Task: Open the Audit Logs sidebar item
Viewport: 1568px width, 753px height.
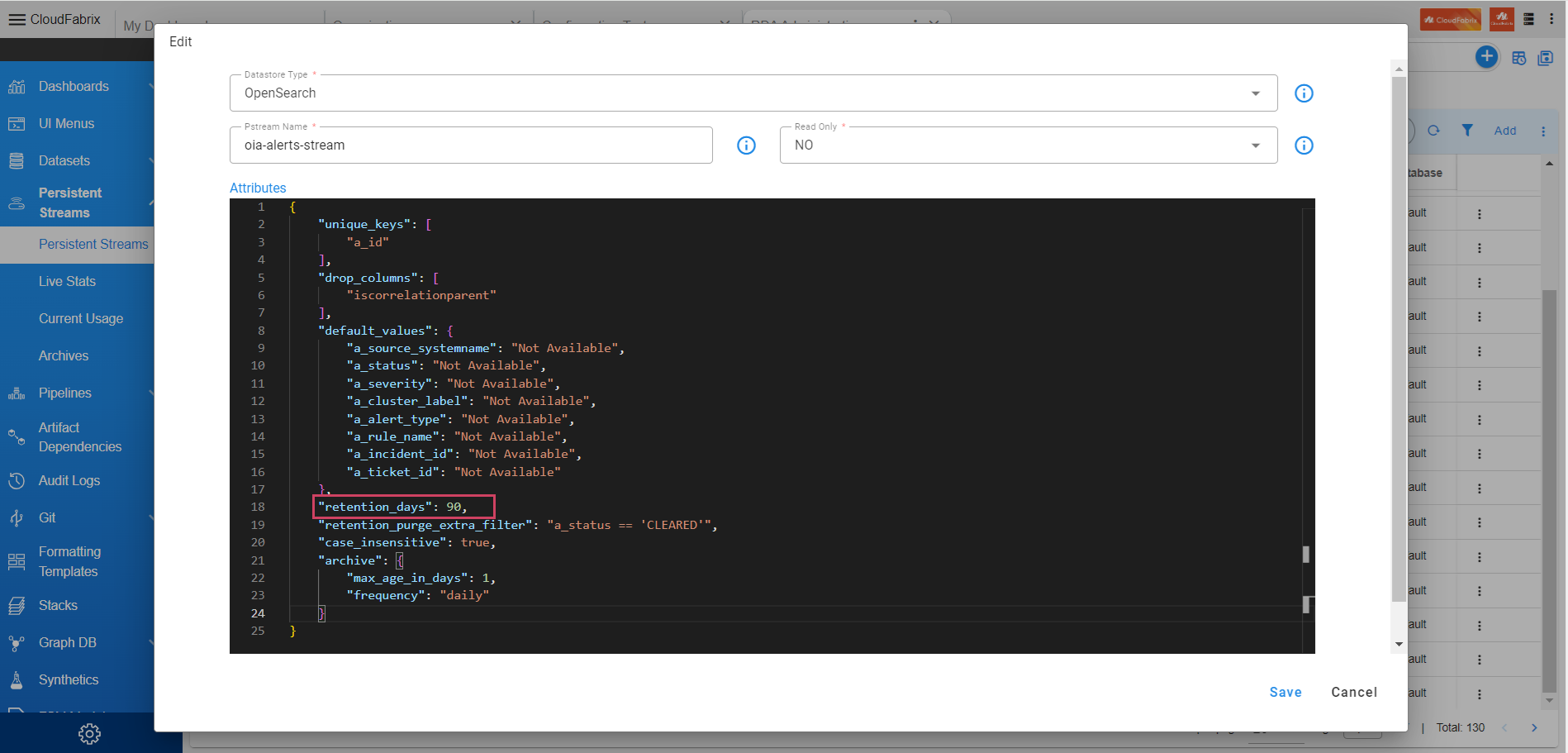Action: [x=69, y=480]
